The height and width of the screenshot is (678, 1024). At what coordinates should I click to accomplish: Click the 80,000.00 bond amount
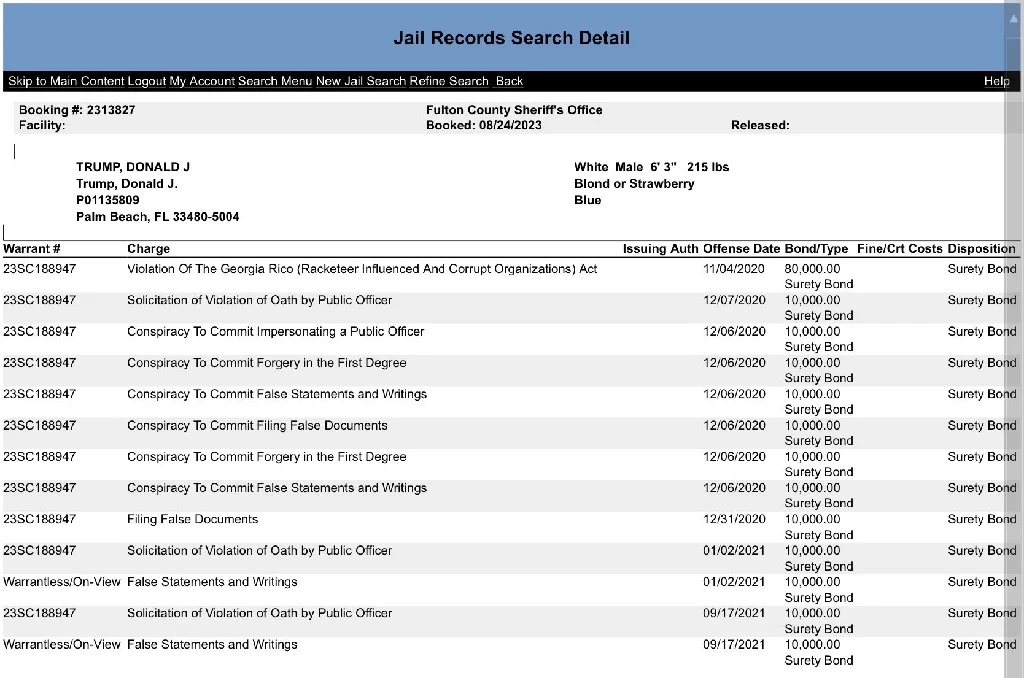tap(812, 268)
